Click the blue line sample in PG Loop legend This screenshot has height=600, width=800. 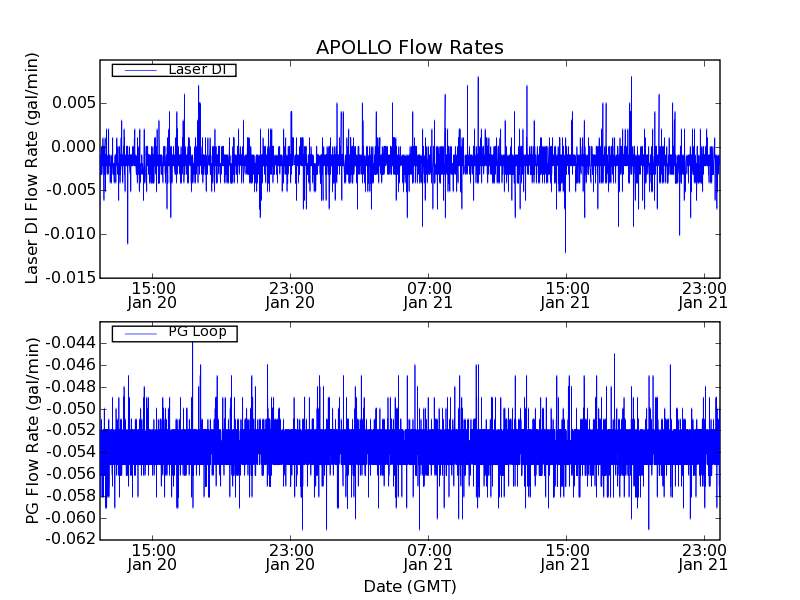coord(140,334)
